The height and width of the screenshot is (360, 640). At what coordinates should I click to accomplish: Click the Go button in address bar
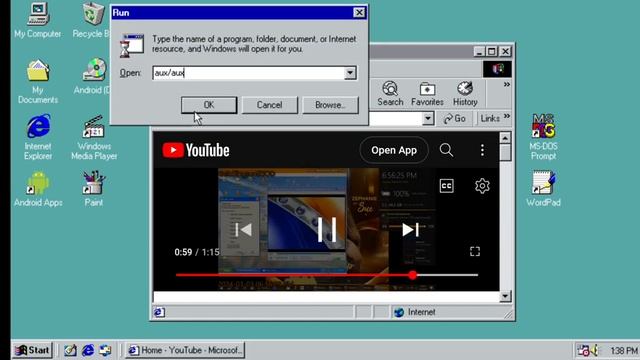455,118
